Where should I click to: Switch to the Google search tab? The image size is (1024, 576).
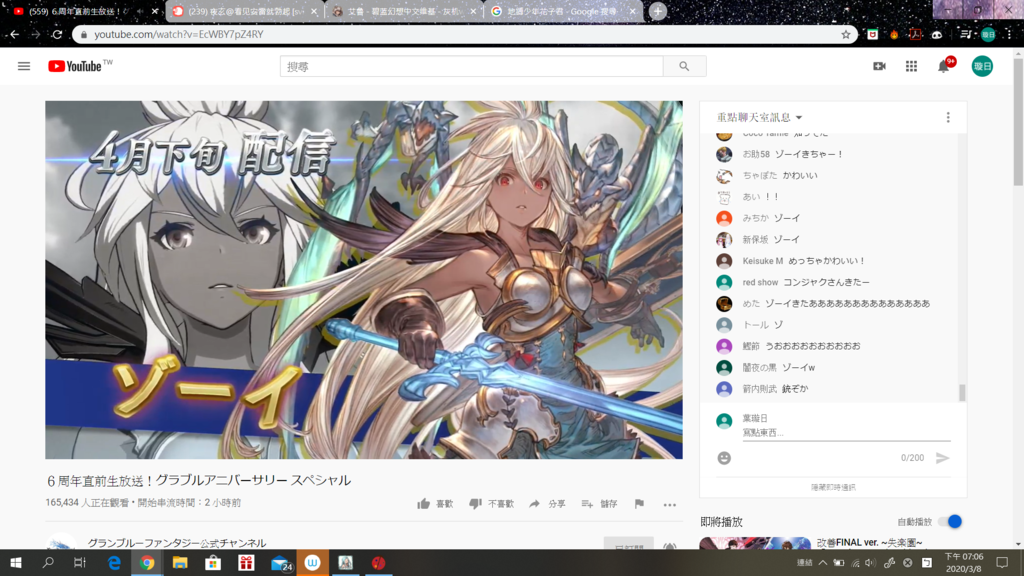click(x=561, y=11)
